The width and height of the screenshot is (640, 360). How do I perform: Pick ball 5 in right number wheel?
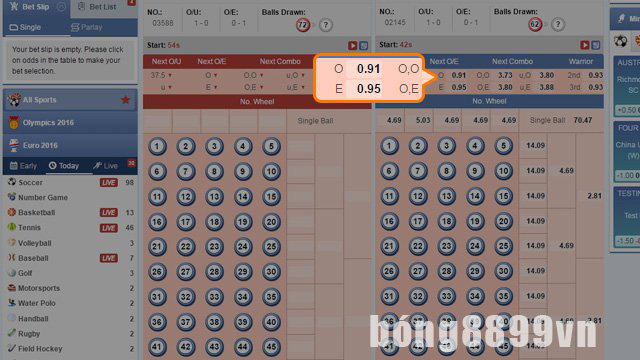click(503, 146)
